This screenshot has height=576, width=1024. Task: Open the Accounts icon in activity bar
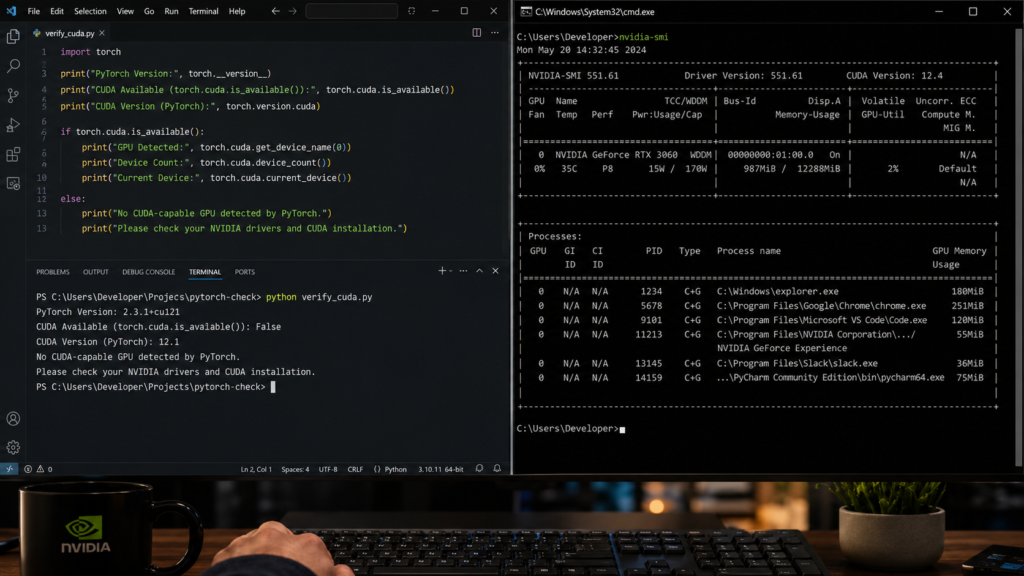pos(13,419)
